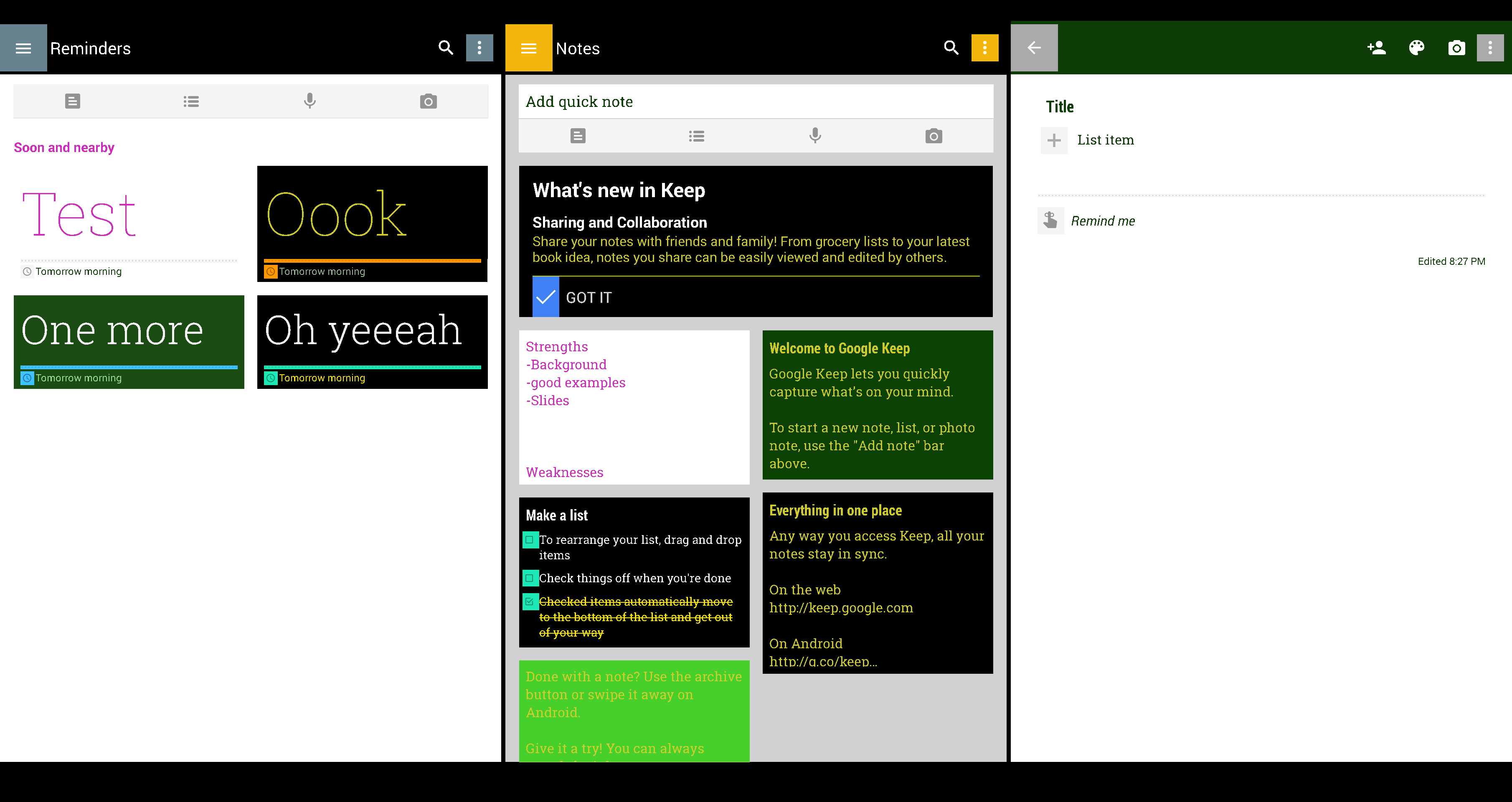Camera icon under Add quick note
Viewport: 1512px width, 802px height.
pos(934,136)
